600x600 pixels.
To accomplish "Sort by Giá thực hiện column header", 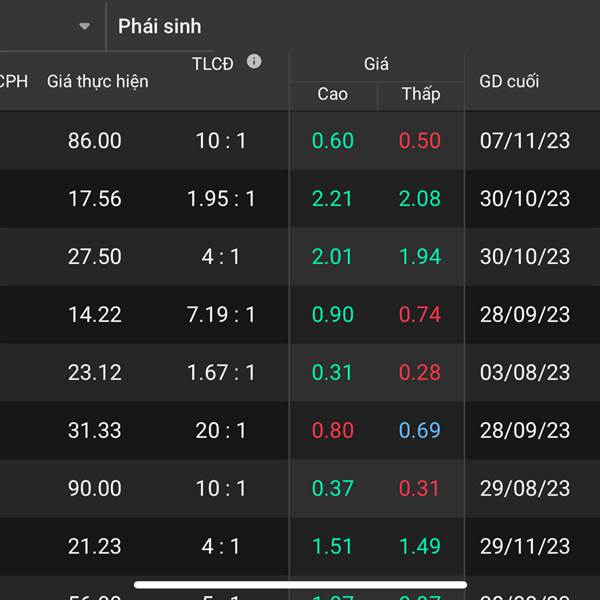I will (97, 81).
